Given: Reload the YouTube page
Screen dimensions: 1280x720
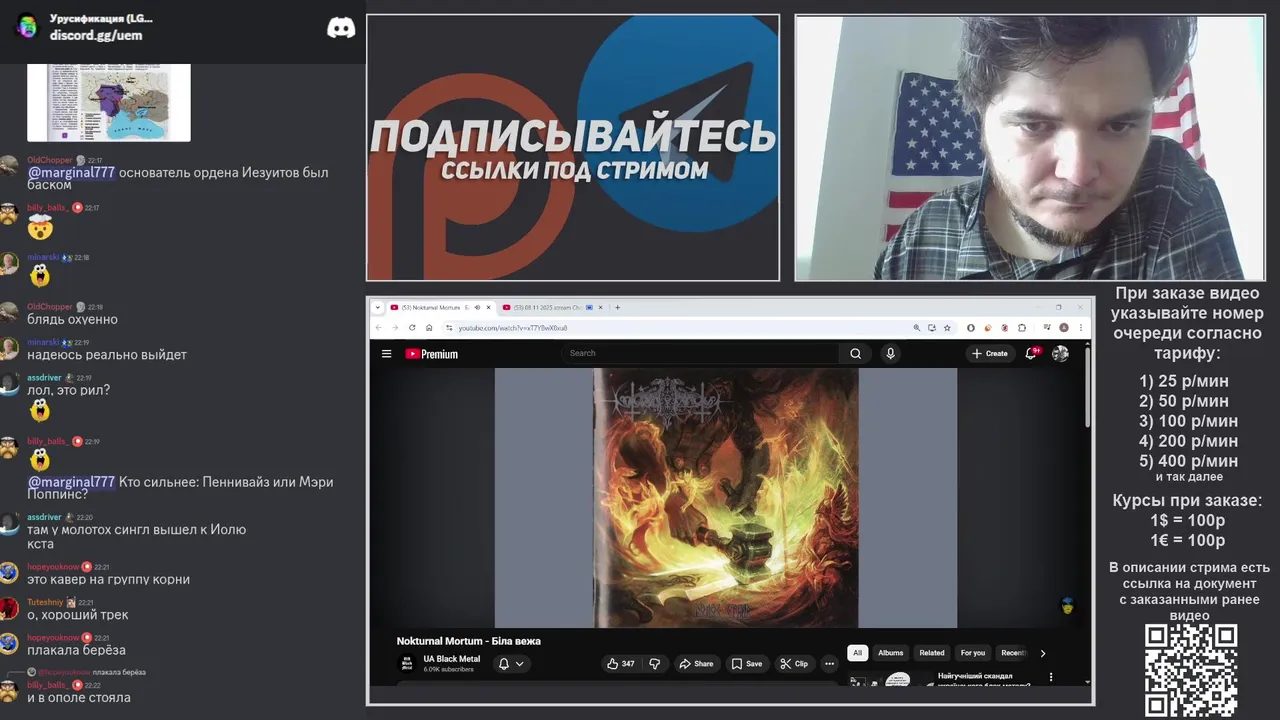Looking at the screenshot, I should (x=412, y=327).
